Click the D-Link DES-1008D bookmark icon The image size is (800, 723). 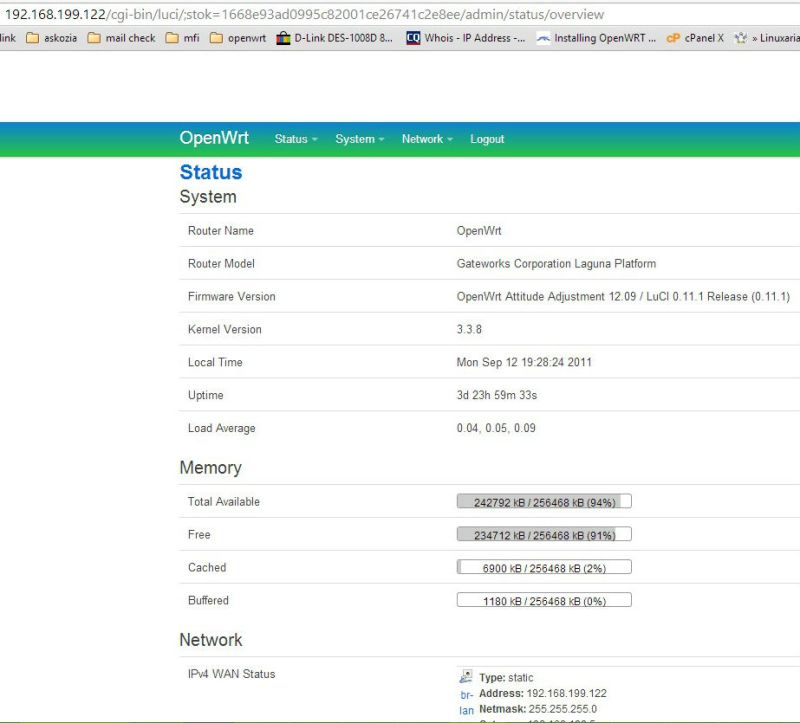pos(285,38)
